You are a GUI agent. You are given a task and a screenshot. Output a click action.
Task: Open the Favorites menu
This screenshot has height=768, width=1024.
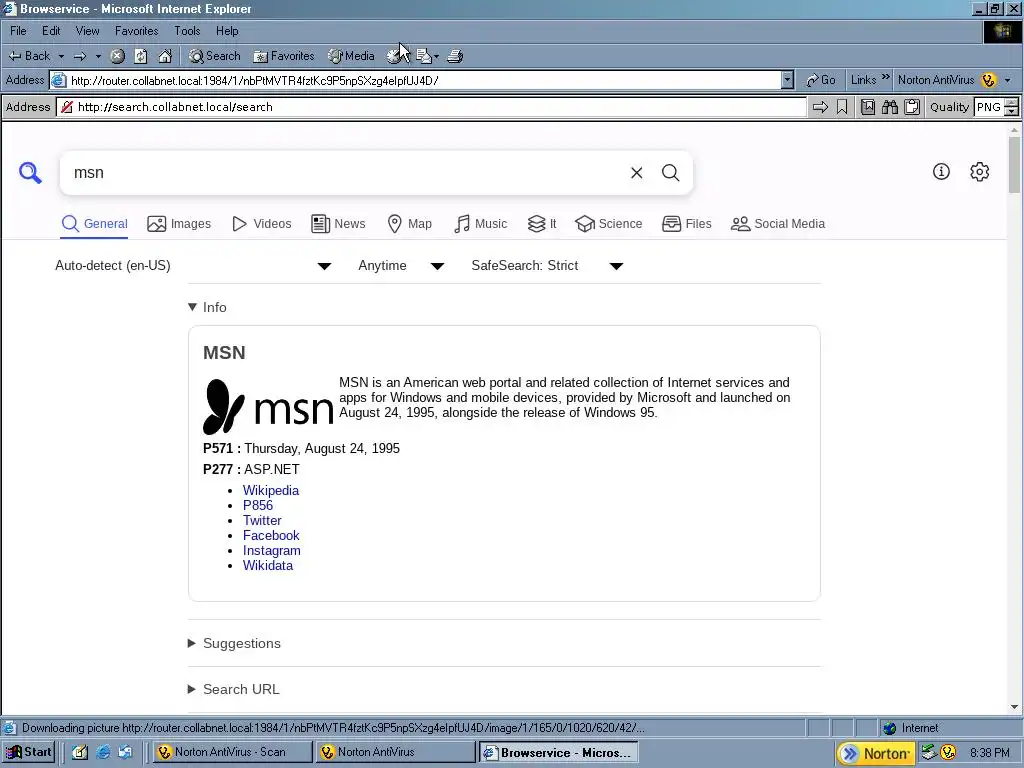136,31
